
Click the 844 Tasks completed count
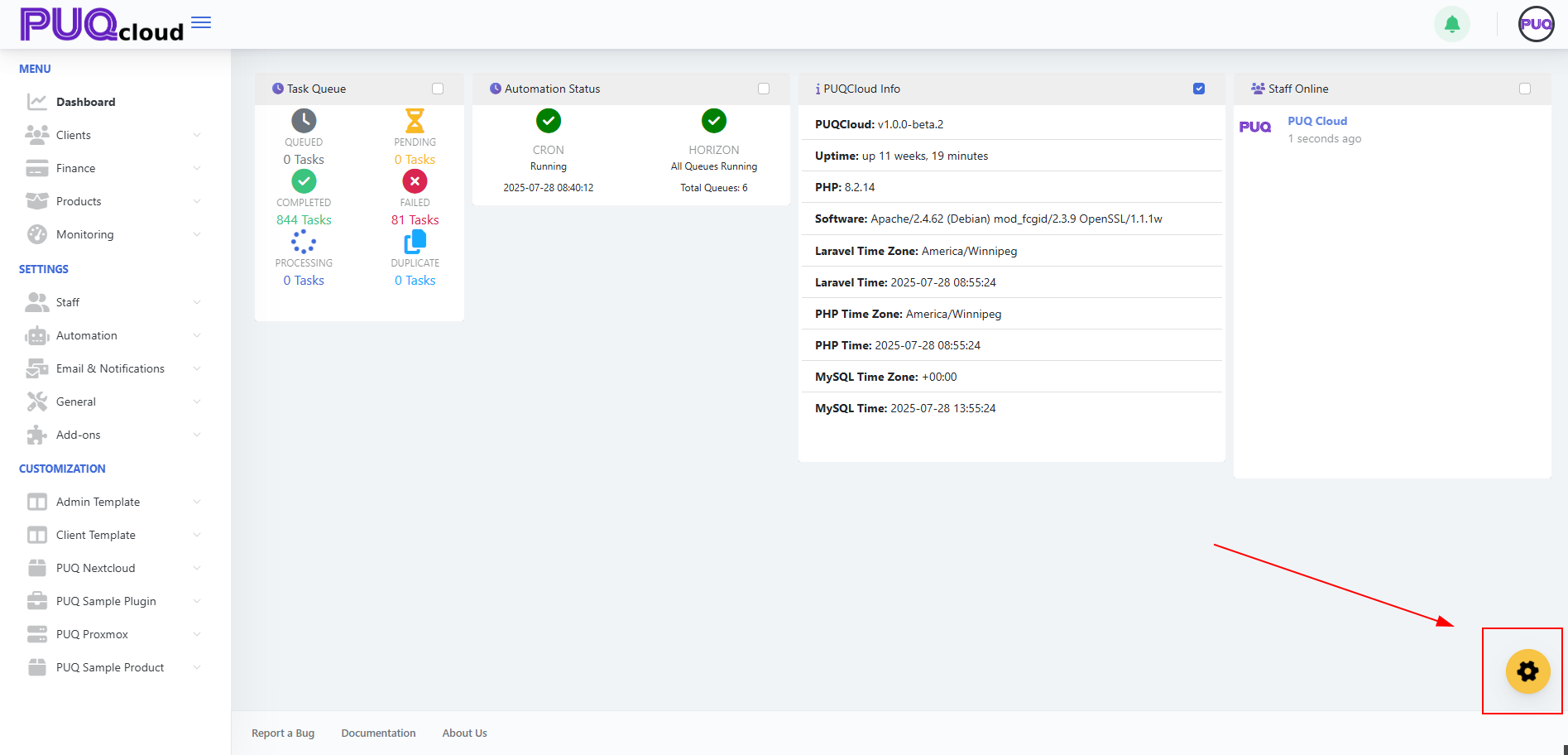click(x=304, y=219)
